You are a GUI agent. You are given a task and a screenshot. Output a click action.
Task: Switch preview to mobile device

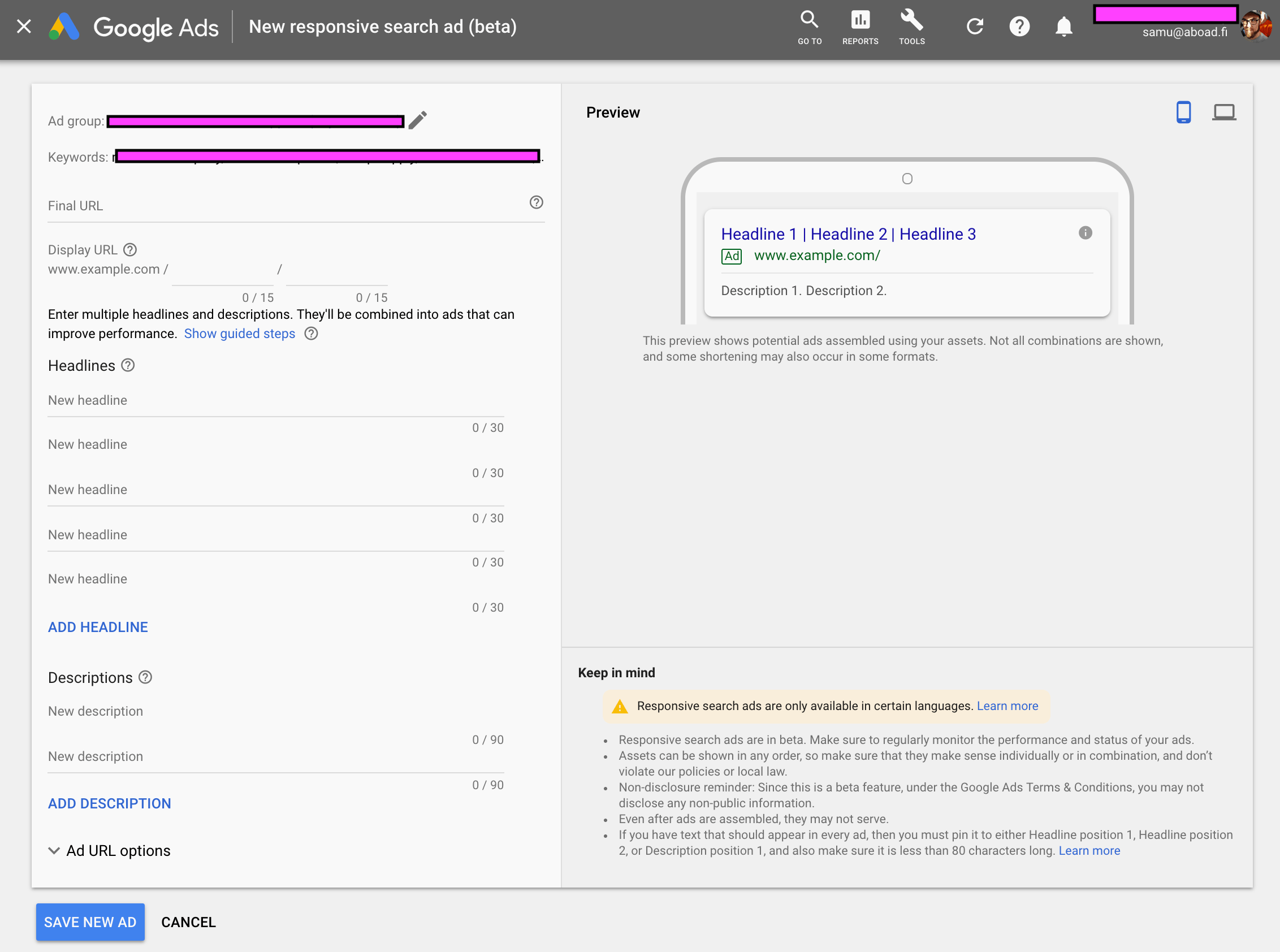click(x=1183, y=112)
